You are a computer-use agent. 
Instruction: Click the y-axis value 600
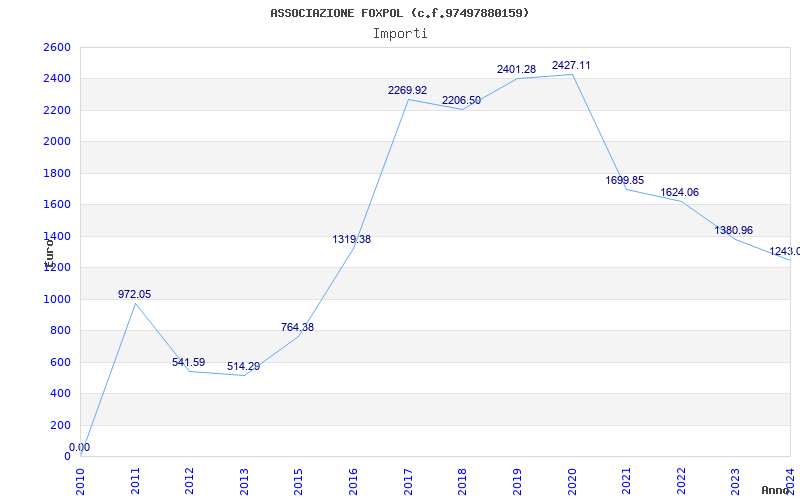tap(60, 362)
